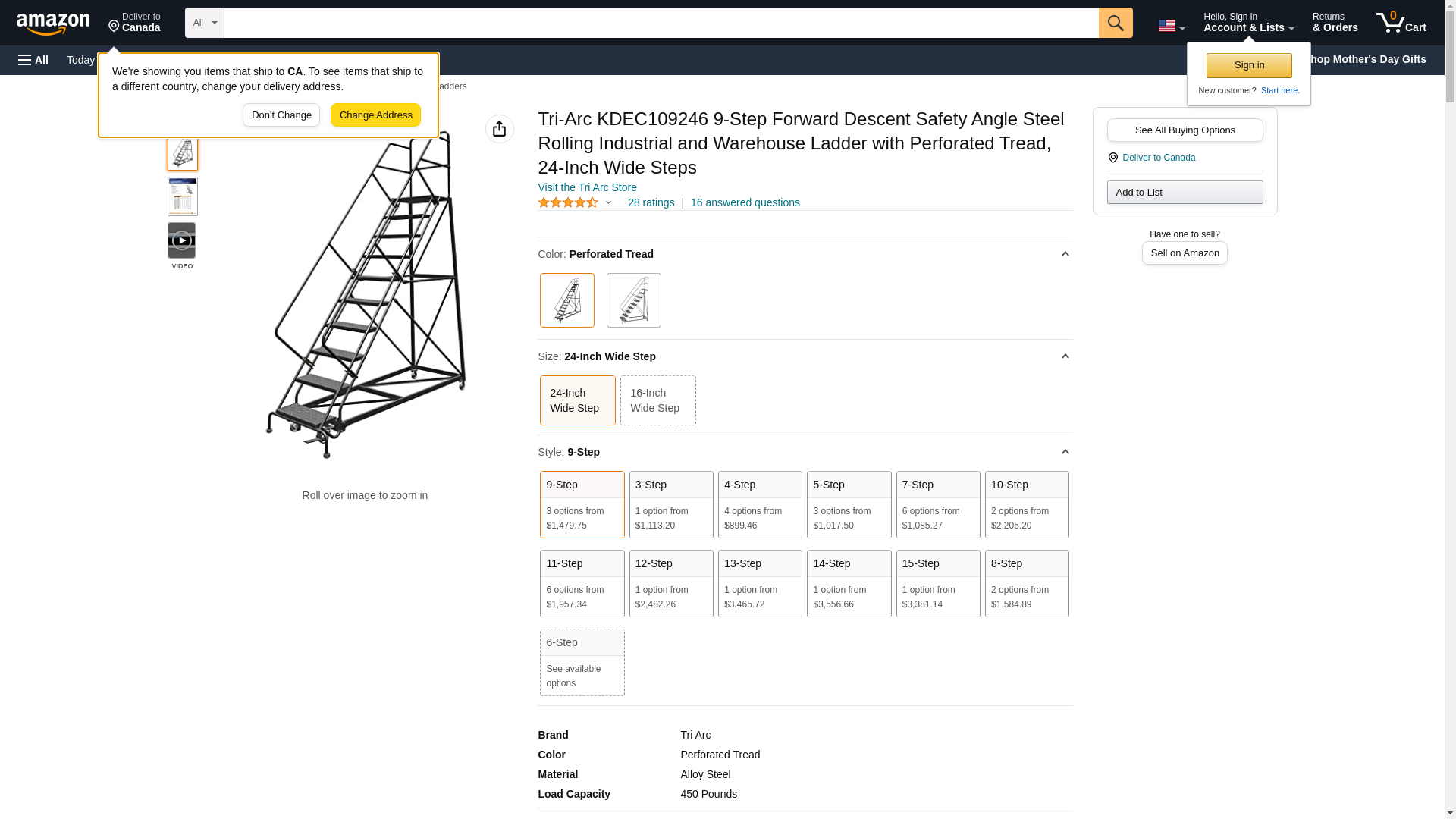Open the US flag language selector
This screenshot has height=819, width=1456.
point(1170,26)
